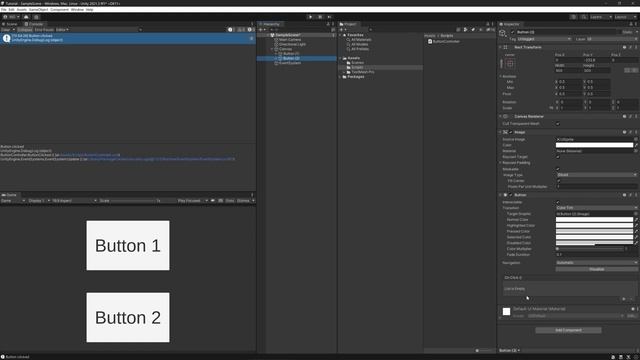Image resolution: width=640 pixels, height=360 pixels.
Task: Open the Image component help icon
Action: point(624,132)
